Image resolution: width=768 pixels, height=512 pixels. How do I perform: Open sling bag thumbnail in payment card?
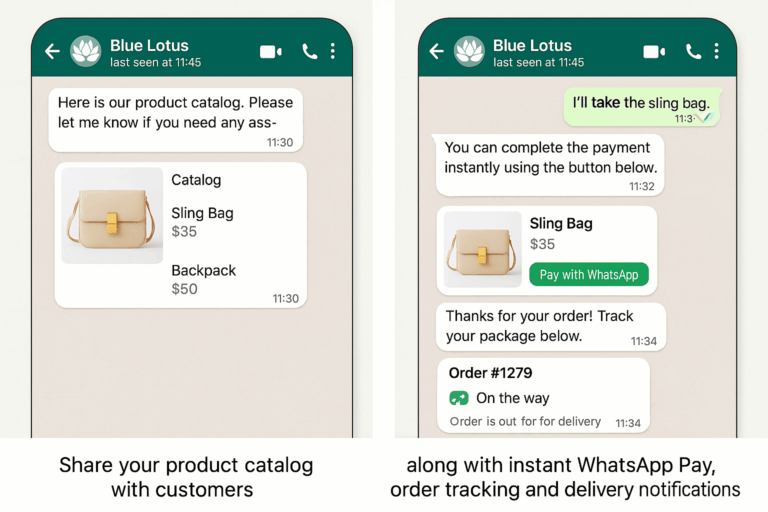tap(482, 249)
